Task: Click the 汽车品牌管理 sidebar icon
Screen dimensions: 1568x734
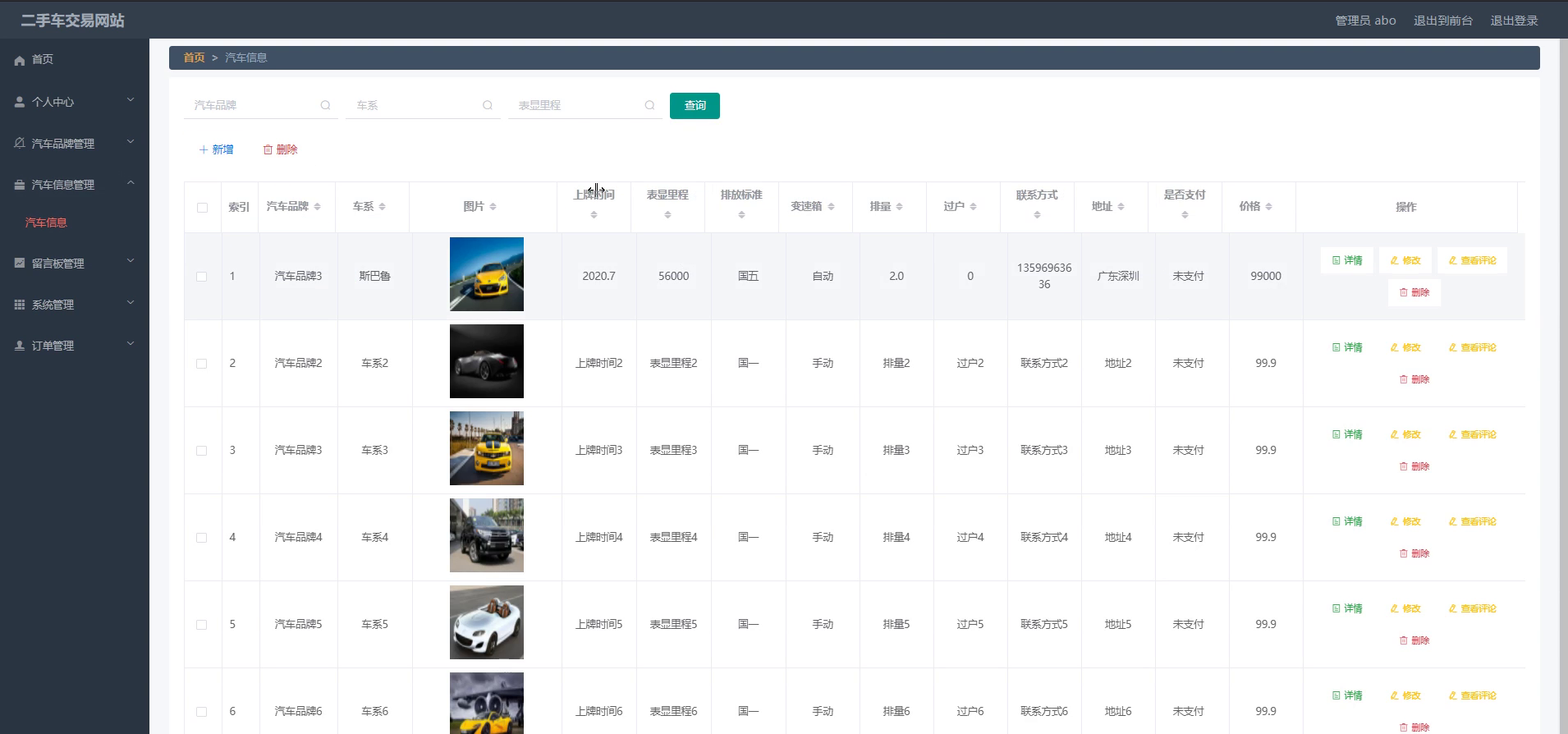Action: click(20, 143)
